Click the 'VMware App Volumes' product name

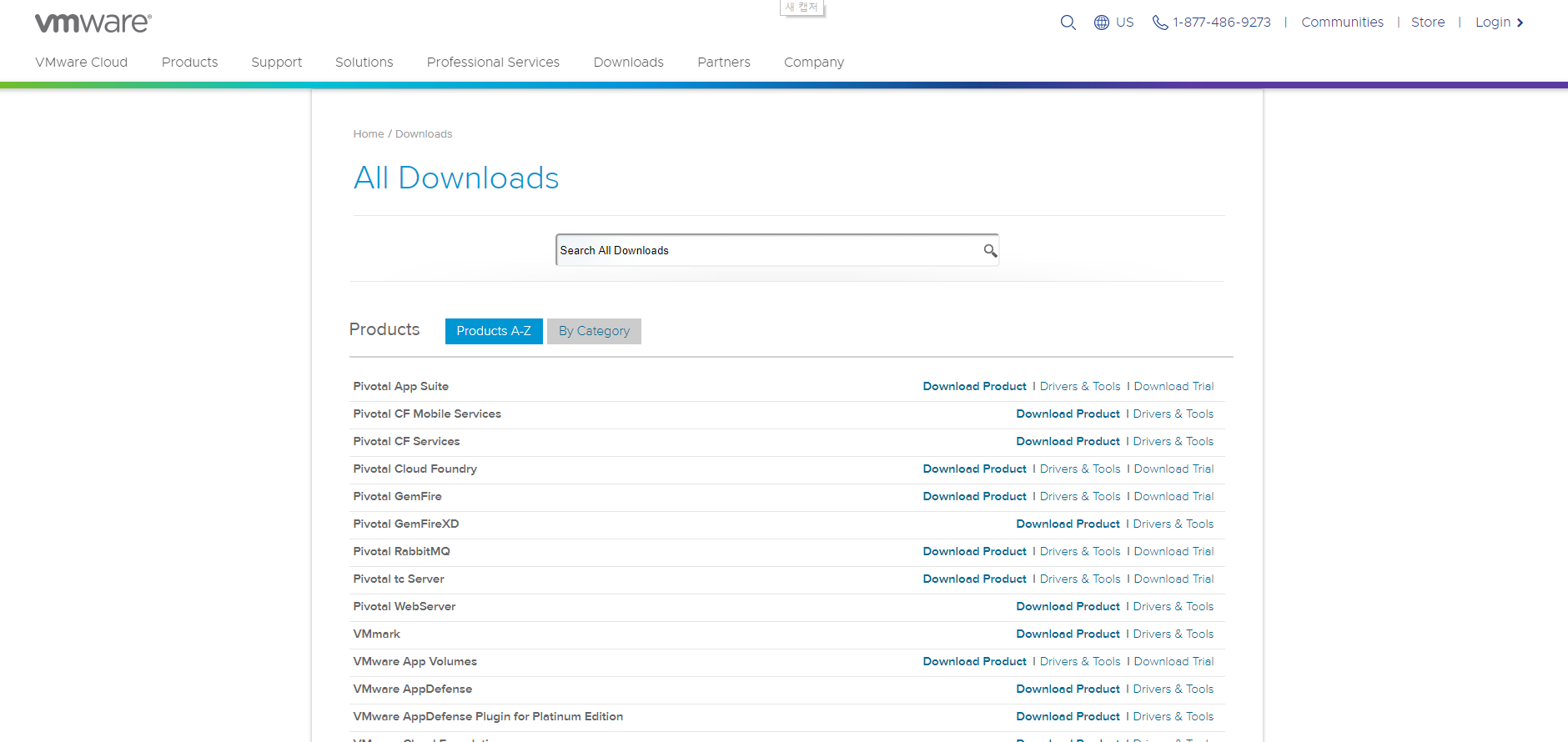pyautogui.click(x=415, y=661)
